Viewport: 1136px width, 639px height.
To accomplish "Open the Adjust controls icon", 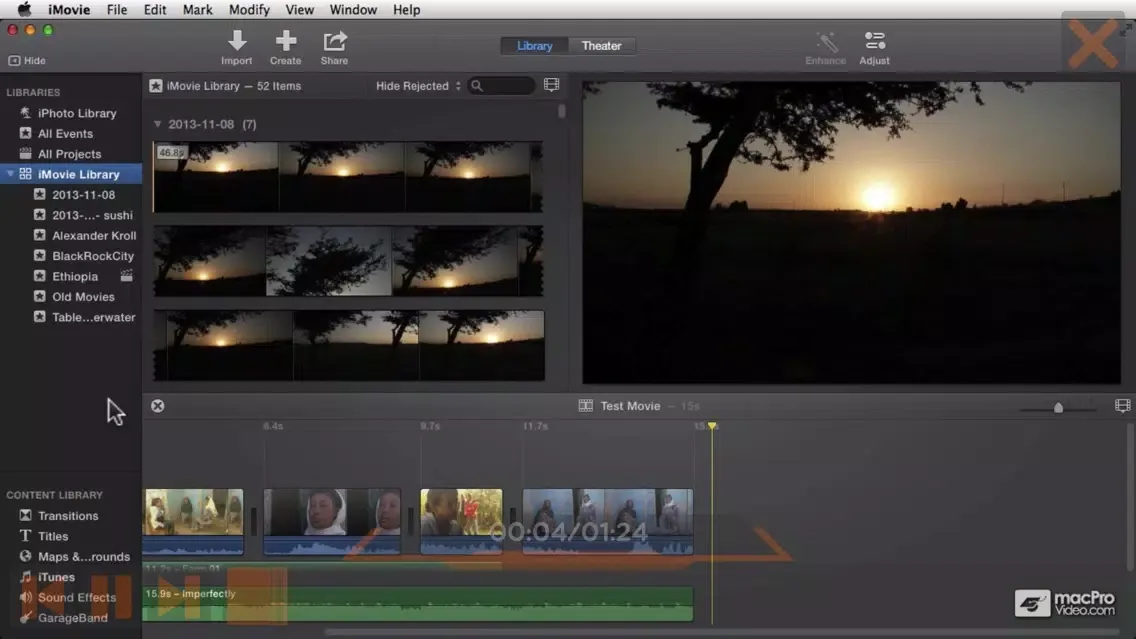I will click(x=874, y=41).
